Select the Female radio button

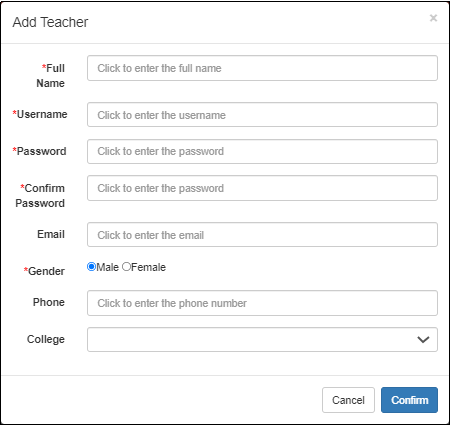[126, 267]
